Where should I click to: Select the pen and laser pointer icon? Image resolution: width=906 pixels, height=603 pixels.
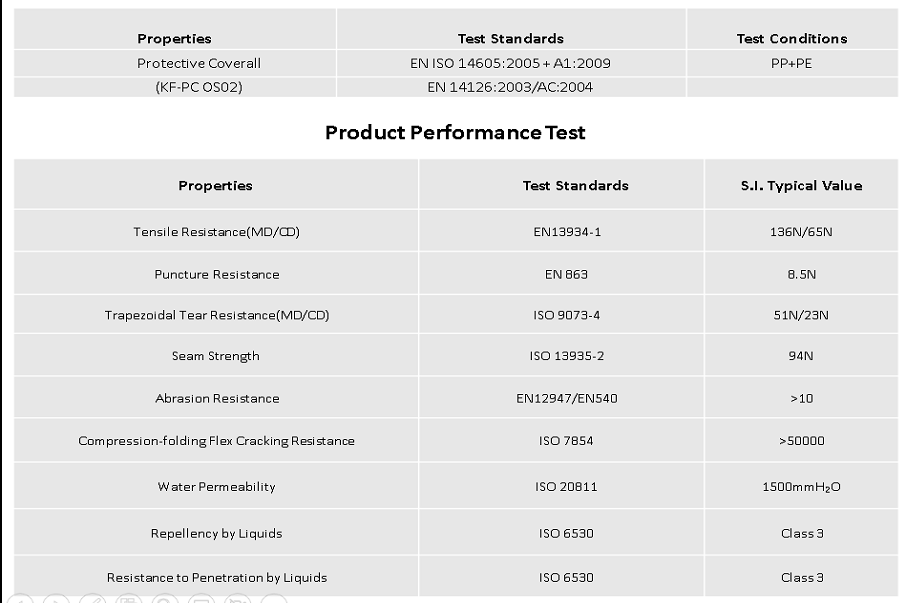(94, 600)
